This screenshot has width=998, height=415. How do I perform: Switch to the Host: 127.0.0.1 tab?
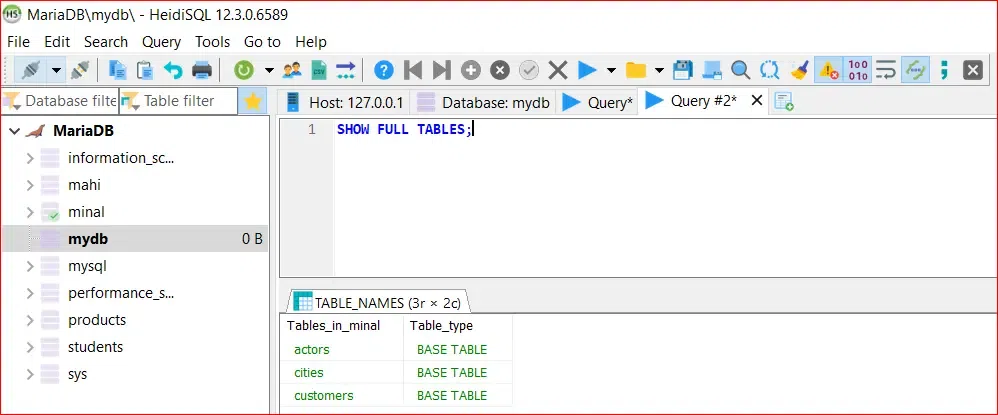344,102
